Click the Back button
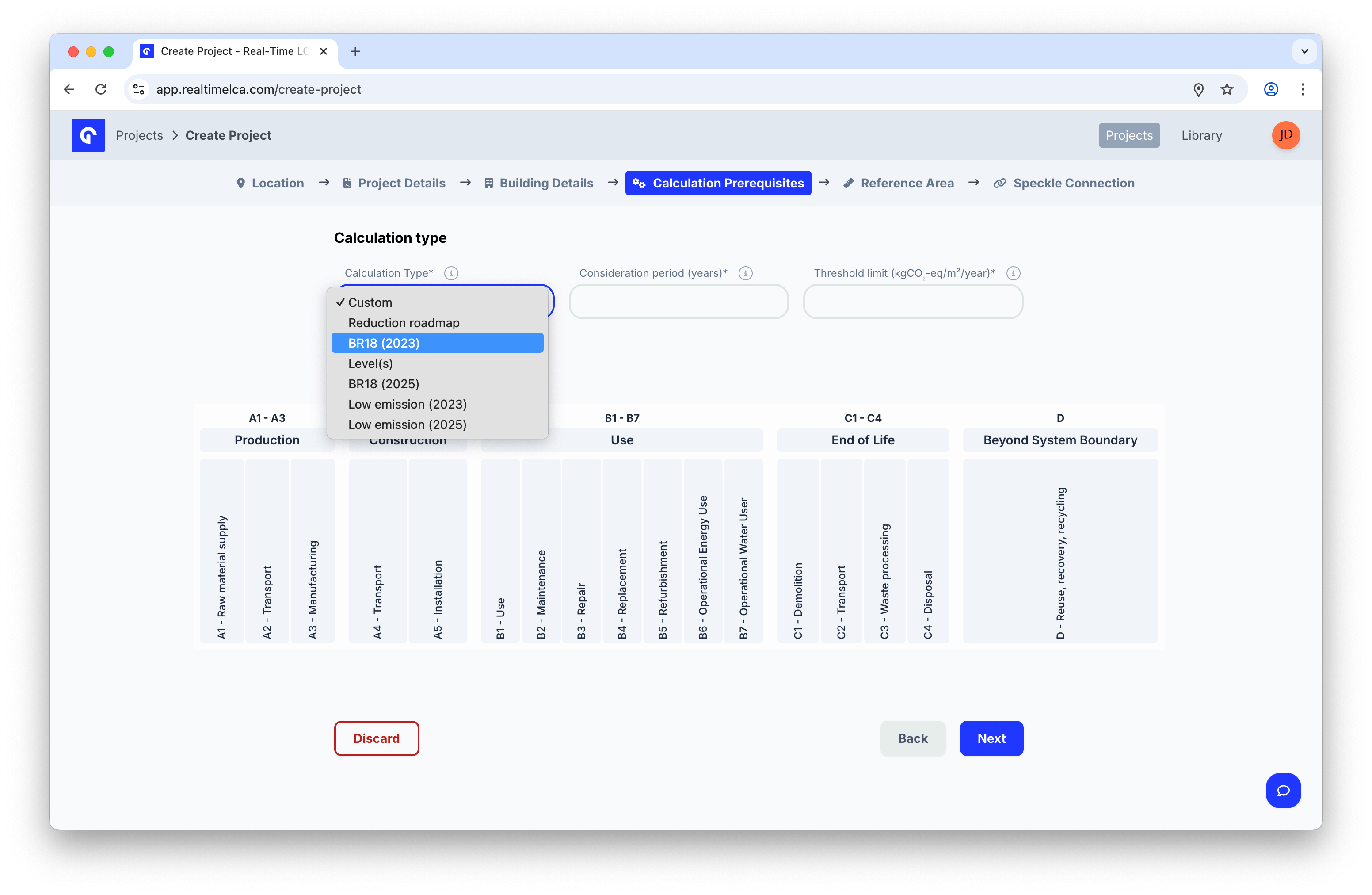This screenshot has width=1372, height=895. point(913,738)
